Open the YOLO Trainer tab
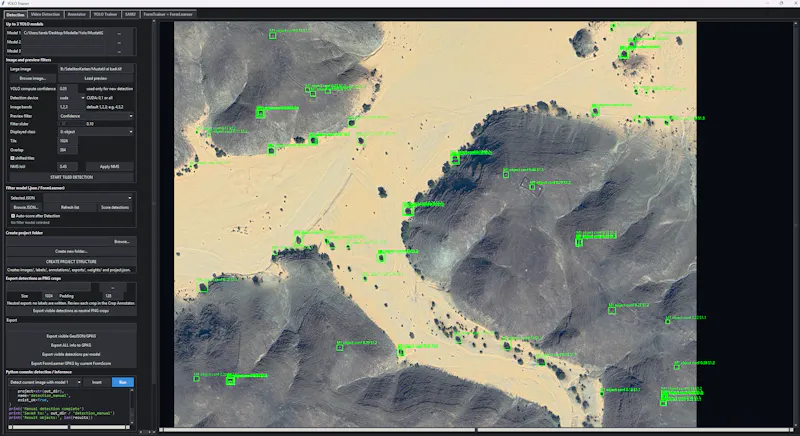 (105, 14)
